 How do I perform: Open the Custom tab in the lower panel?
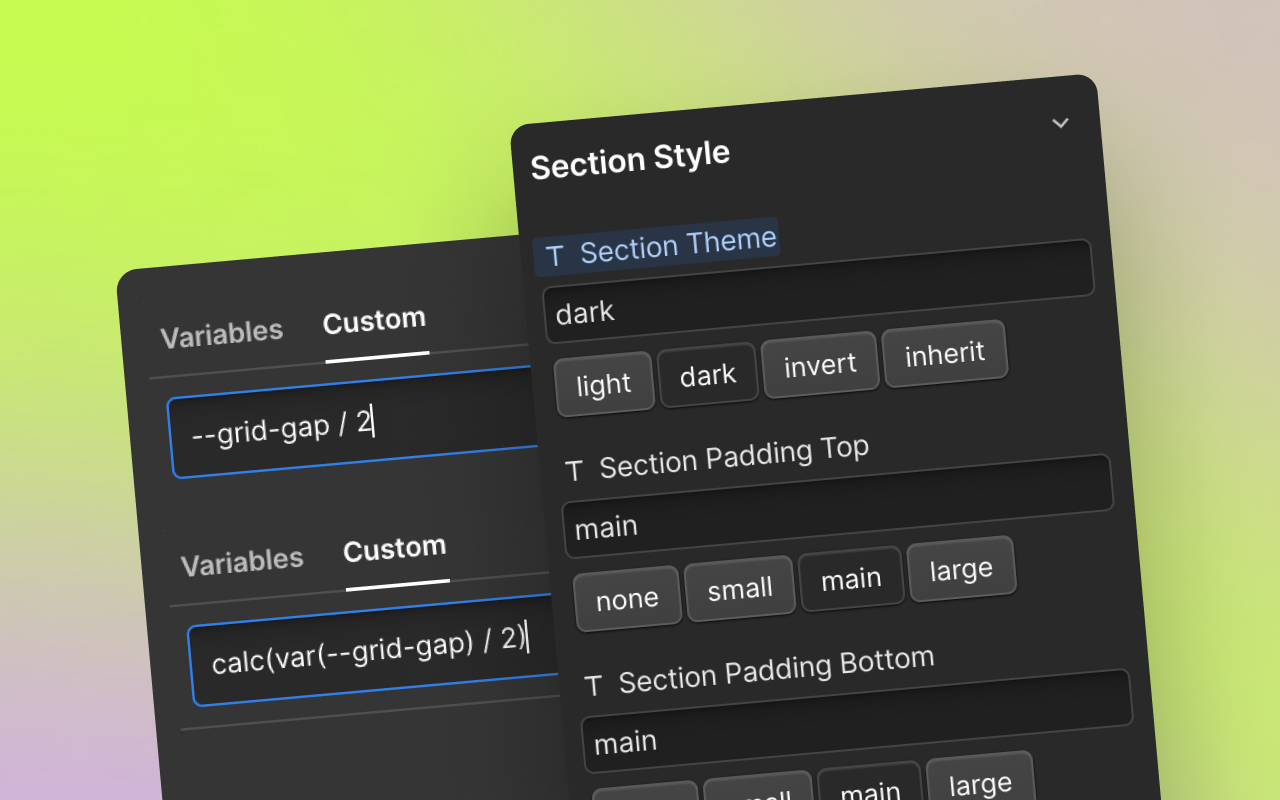(394, 548)
